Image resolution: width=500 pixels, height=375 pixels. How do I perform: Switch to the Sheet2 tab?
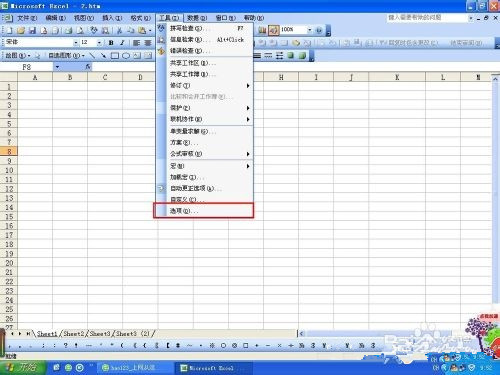tap(74, 333)
